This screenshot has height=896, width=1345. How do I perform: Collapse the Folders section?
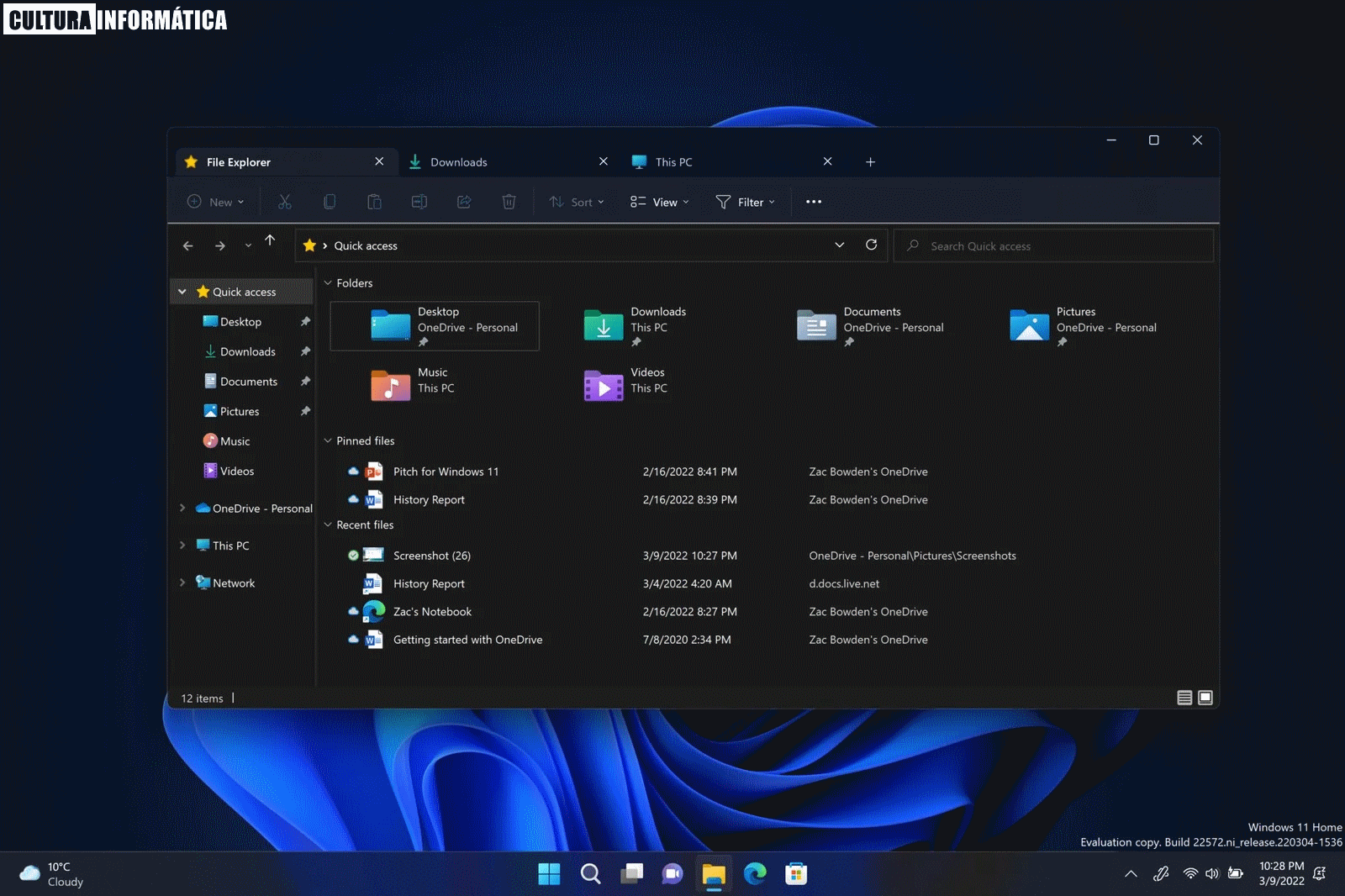pos(328,283)
